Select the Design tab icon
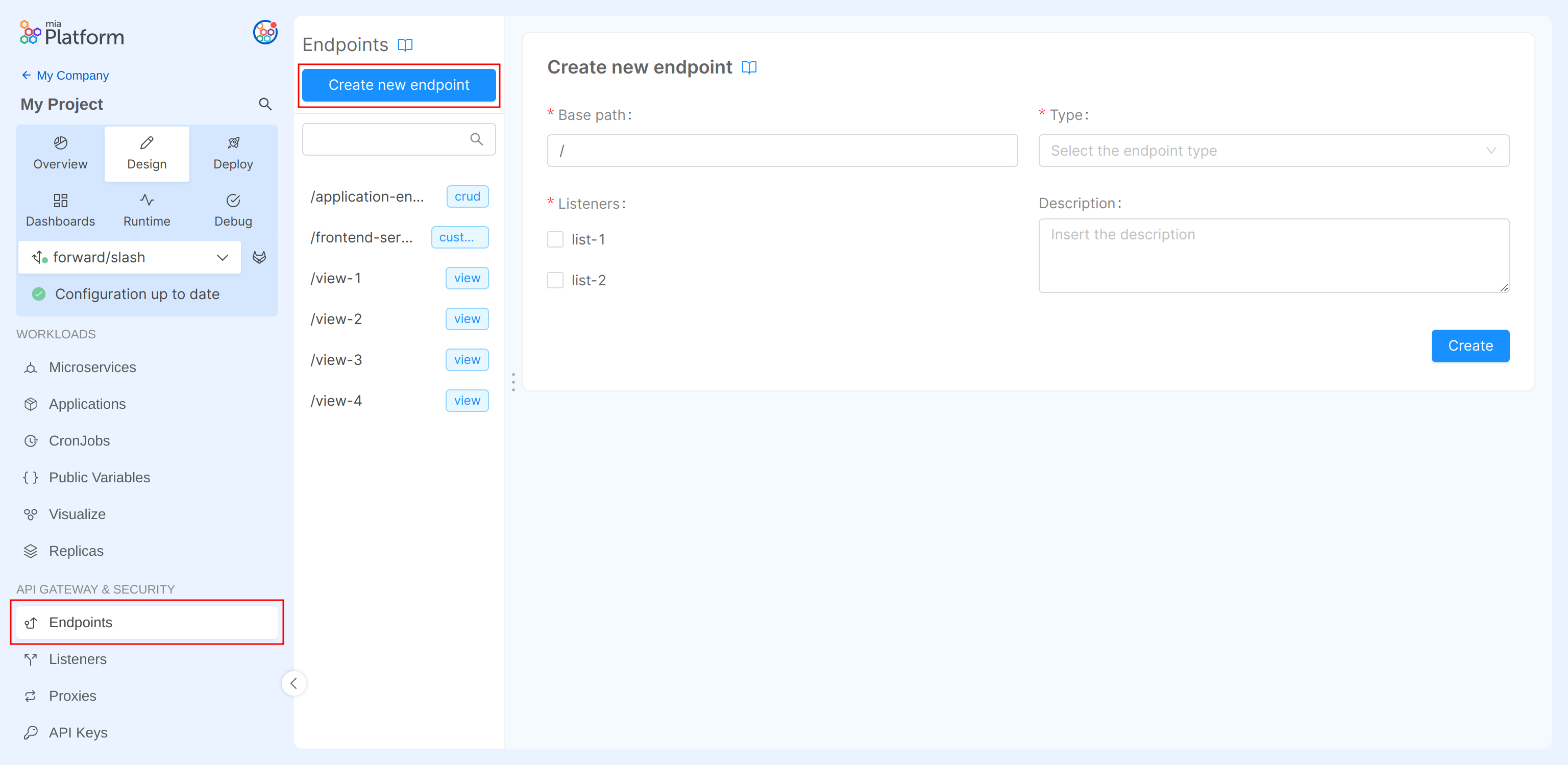This screenshot has height=765, width=1568. pos(146,142)
